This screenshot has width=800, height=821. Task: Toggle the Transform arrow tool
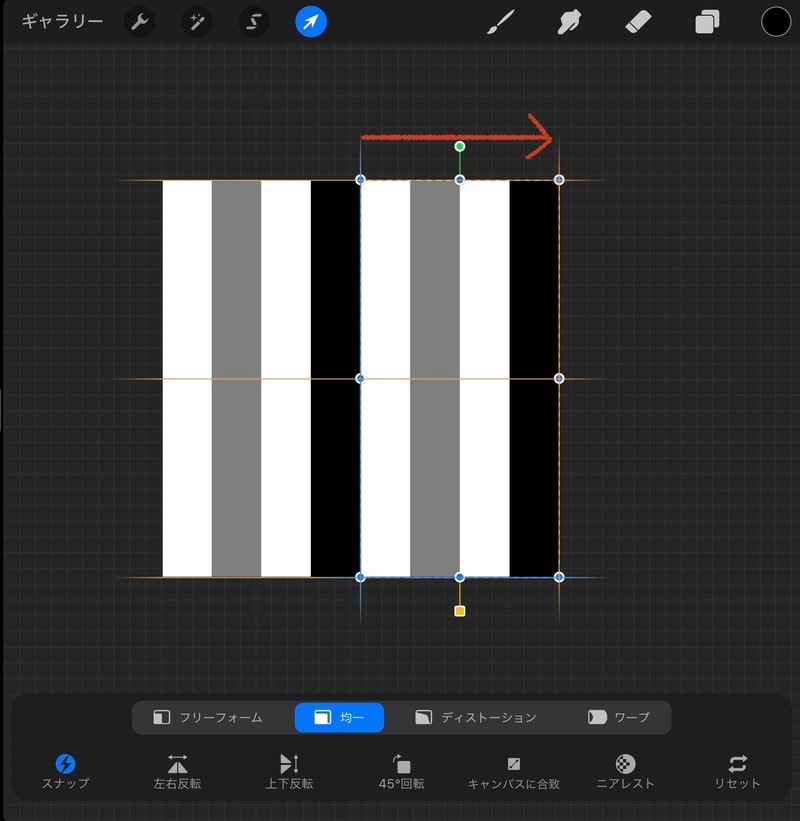pos(311,22)
